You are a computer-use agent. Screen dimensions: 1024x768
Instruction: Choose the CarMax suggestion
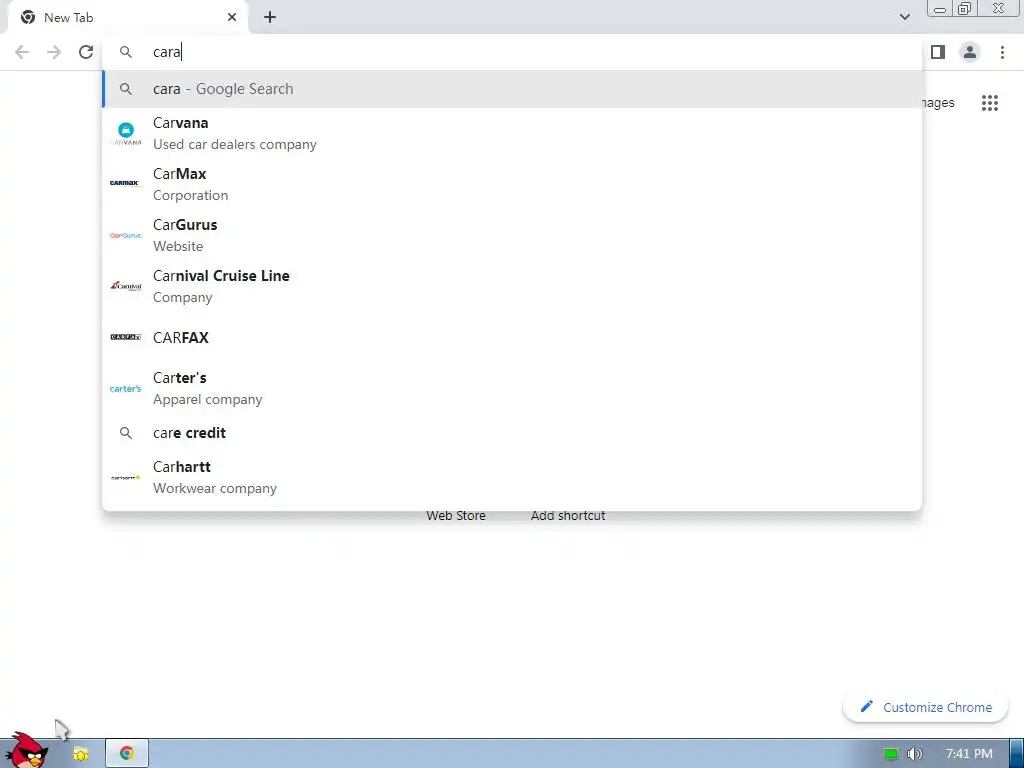click(x=512, y=184)
